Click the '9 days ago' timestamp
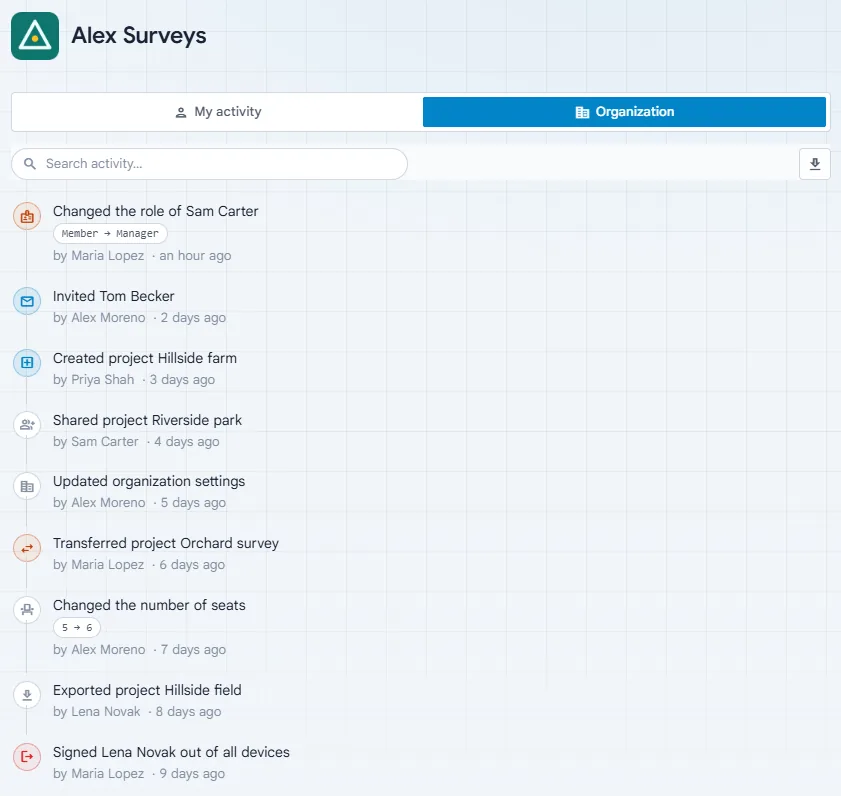Screen dimensions: 841x796 (x=192, y=773)
